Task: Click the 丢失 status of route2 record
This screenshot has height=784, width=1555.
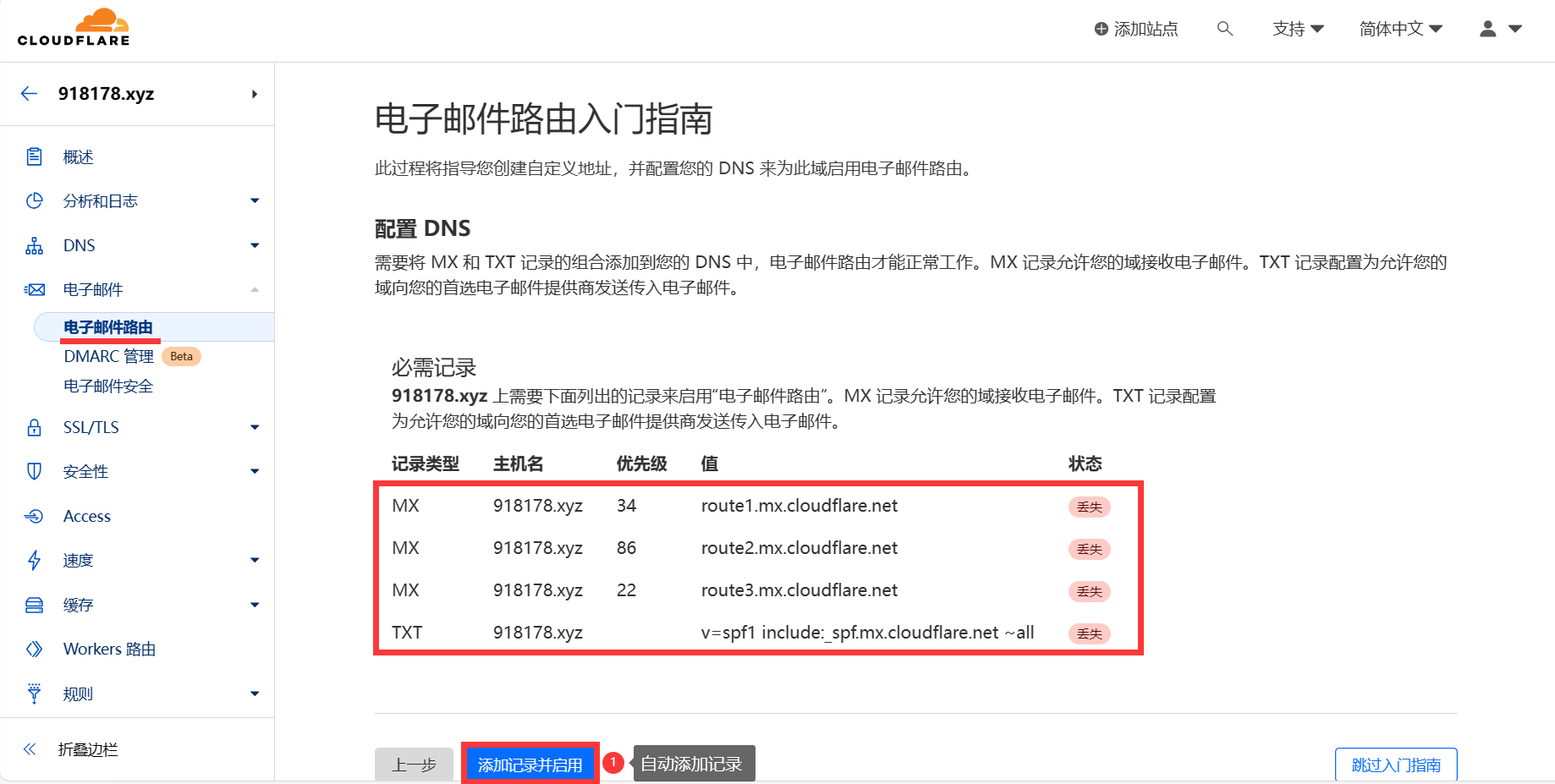Action: (1089, 549)
